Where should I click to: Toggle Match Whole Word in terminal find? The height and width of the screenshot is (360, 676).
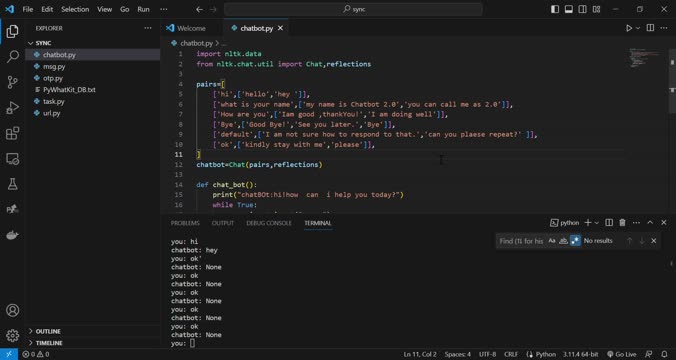tap(563, 241)
